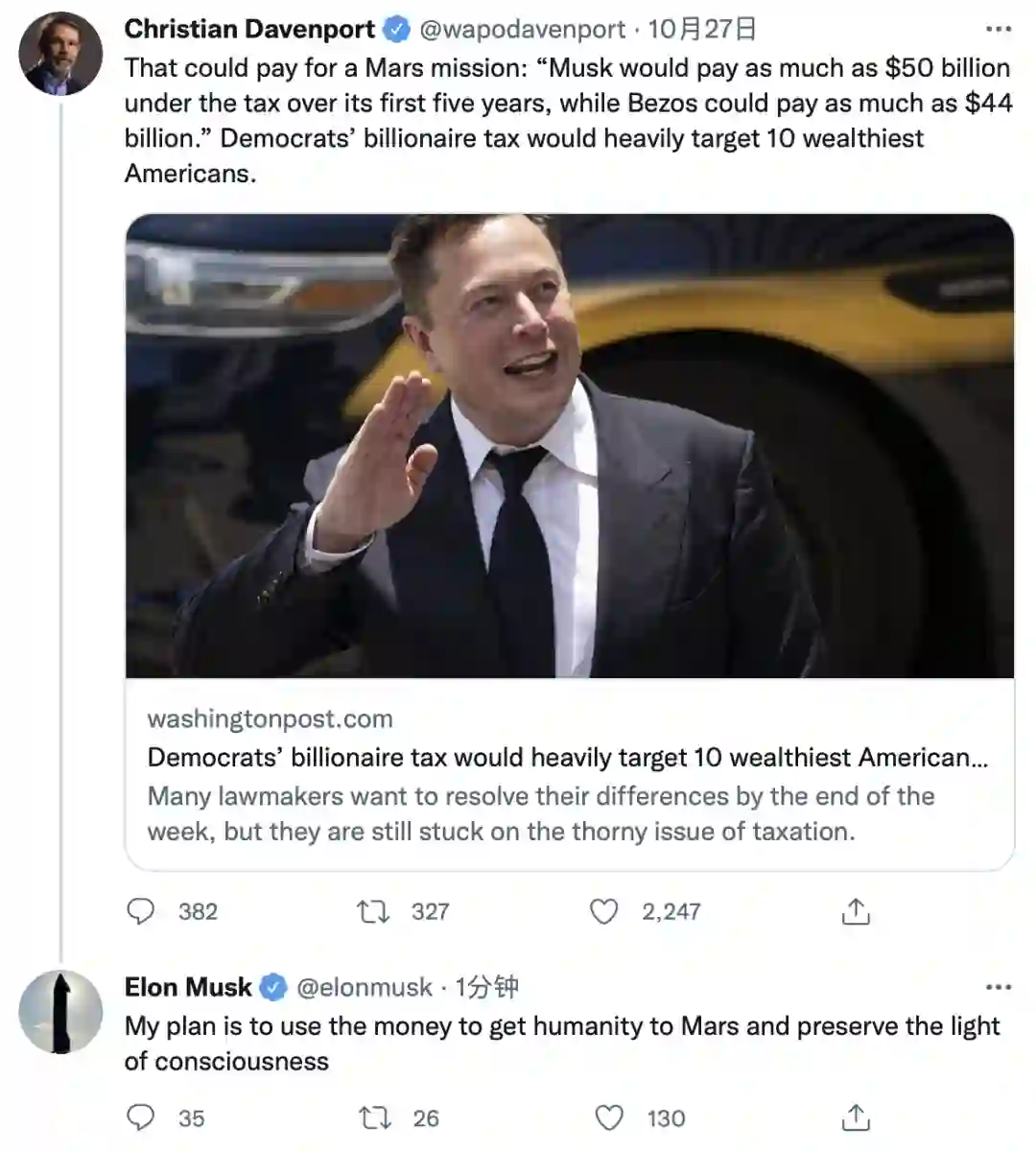Open the @wapodavenport handle
This screenshot has width=1036, height=1152.
pyautogui.click(x=523, y=29)
